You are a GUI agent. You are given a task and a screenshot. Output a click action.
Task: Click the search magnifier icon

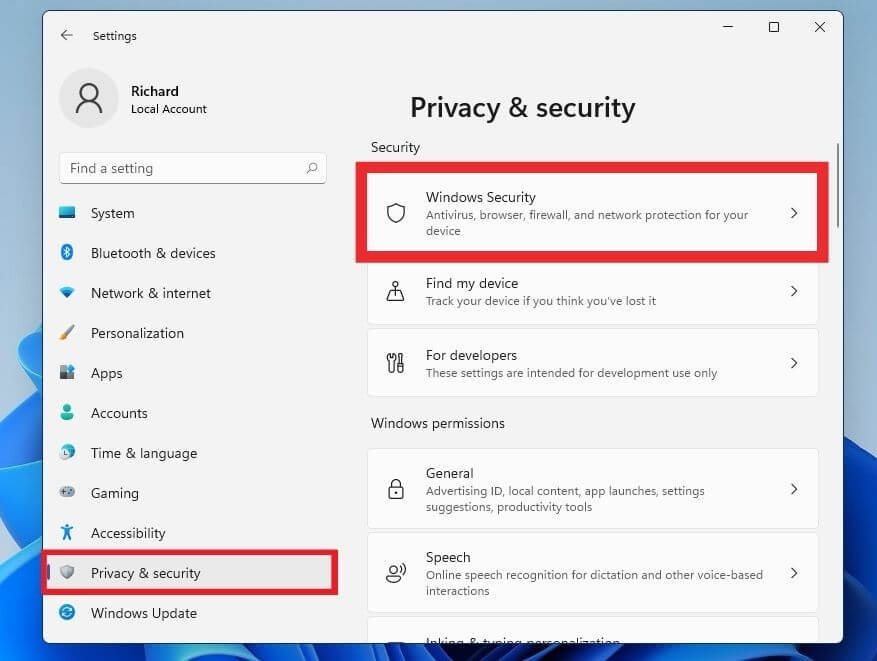(x=312, y=168)
